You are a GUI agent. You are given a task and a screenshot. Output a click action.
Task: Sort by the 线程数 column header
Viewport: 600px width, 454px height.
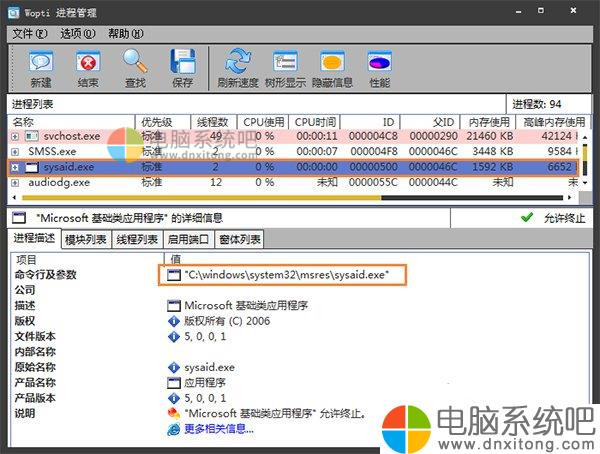pyautogui.click(x=214, y=122)
